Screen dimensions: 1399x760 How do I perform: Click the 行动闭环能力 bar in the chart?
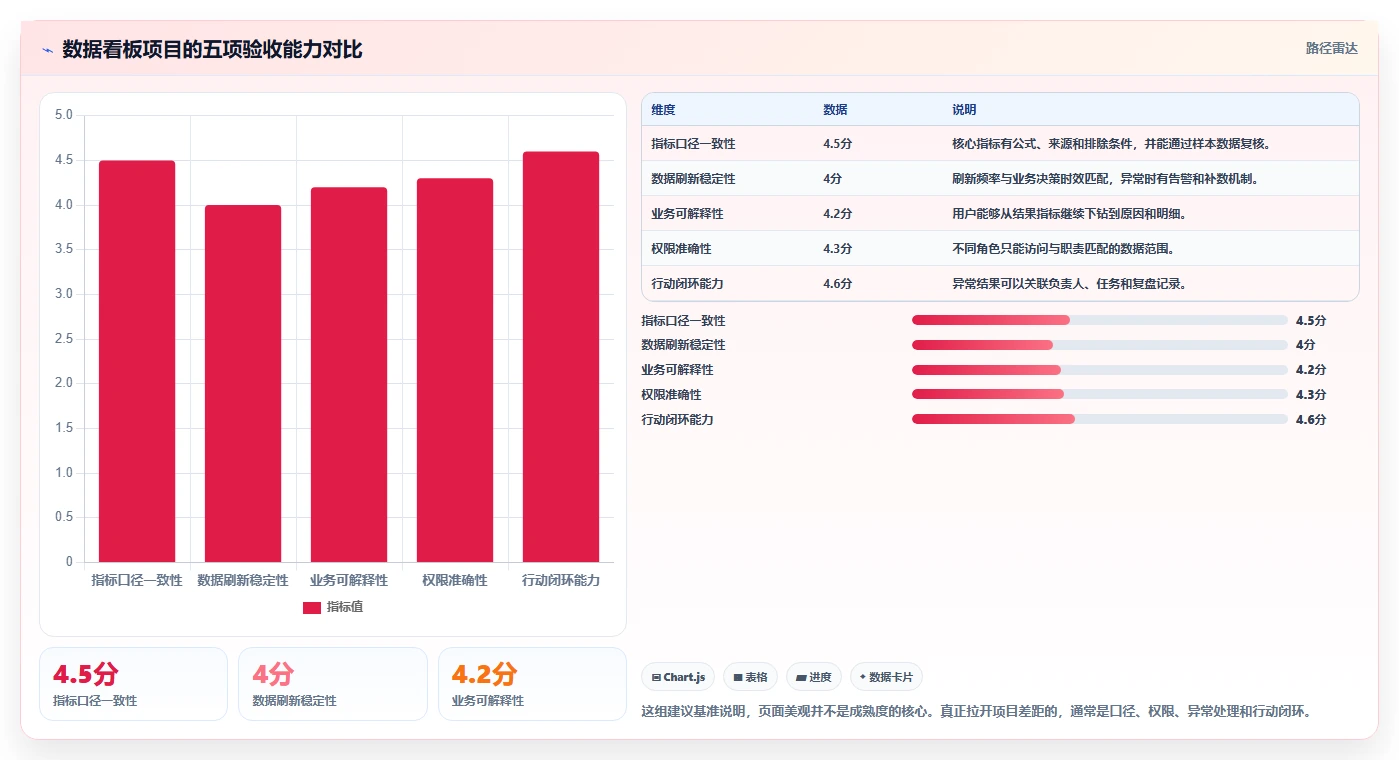(561, 356)
